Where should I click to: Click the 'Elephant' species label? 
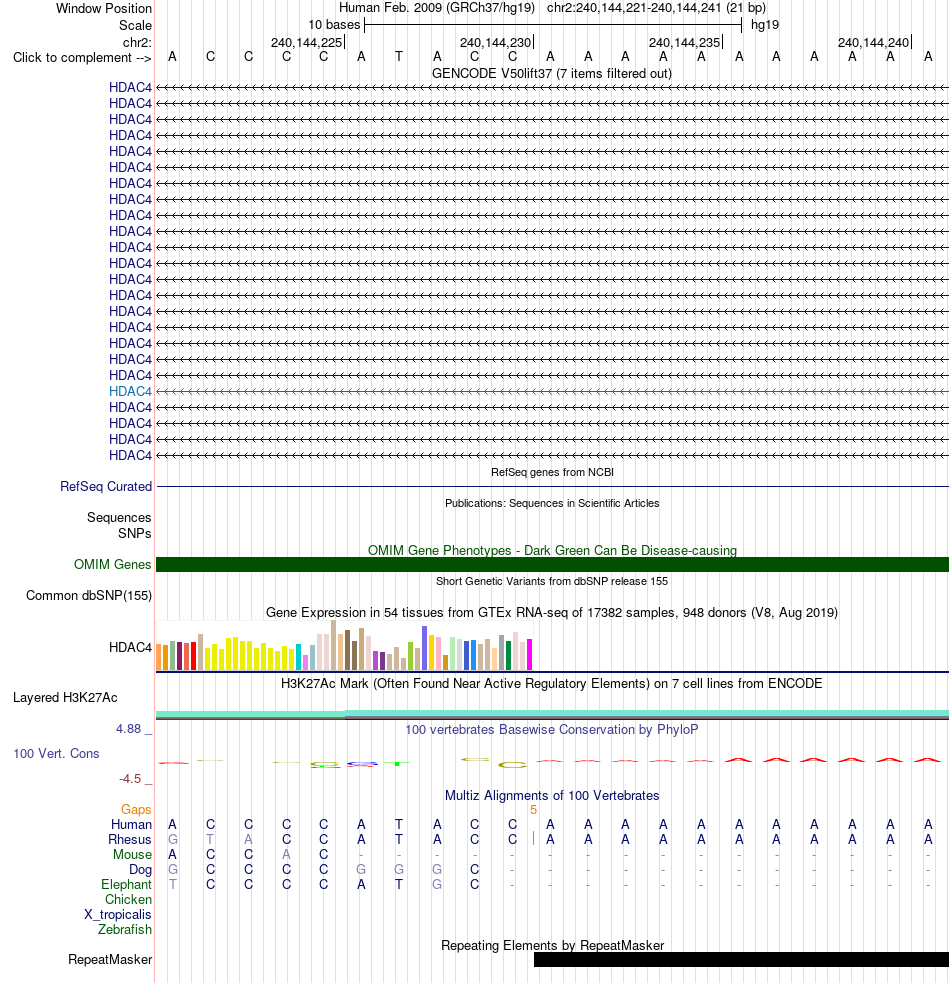click(127, 885)
